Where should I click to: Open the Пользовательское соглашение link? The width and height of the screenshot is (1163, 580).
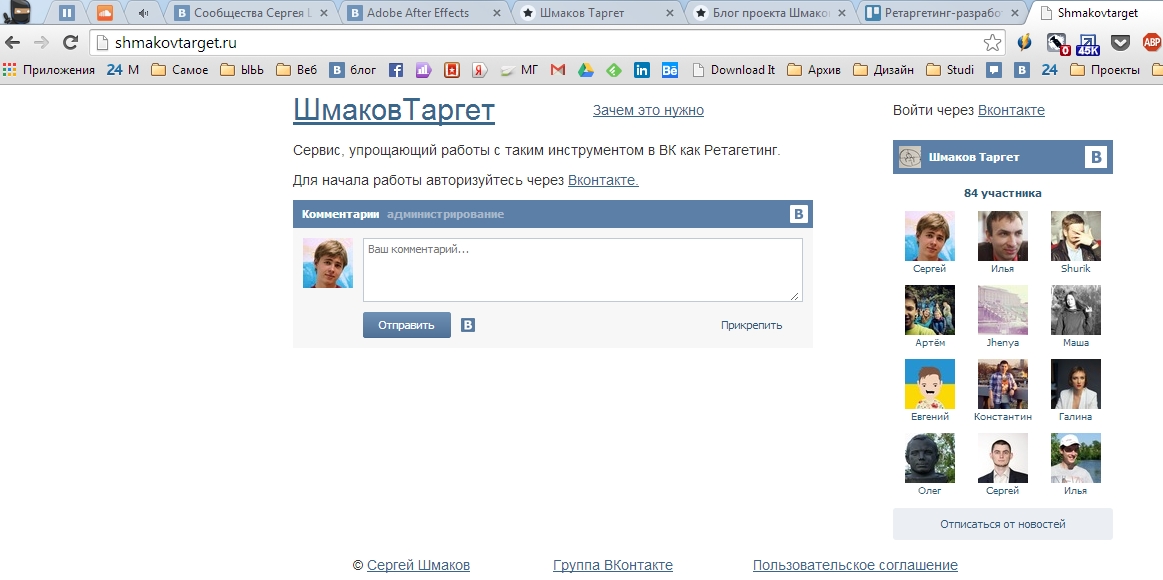tap(855, 565)
